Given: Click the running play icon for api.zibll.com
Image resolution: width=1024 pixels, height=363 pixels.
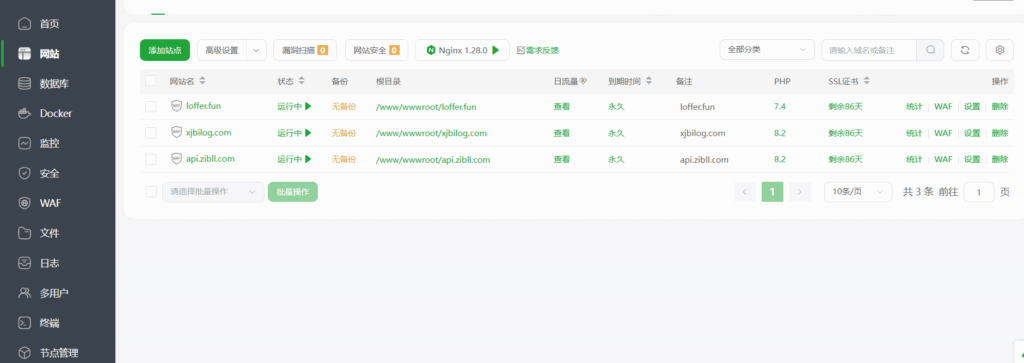Looking at the screenshot, I should tap(308, 159).
